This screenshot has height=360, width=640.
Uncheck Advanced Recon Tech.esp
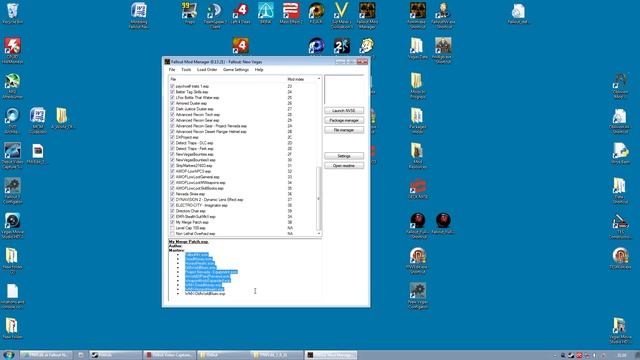click(172, 115)
